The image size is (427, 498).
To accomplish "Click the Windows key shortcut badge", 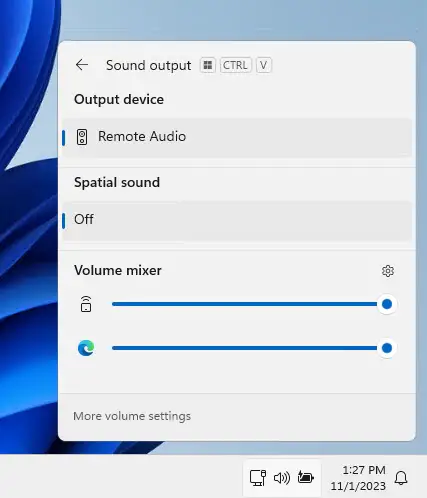I will click(208, 65).
